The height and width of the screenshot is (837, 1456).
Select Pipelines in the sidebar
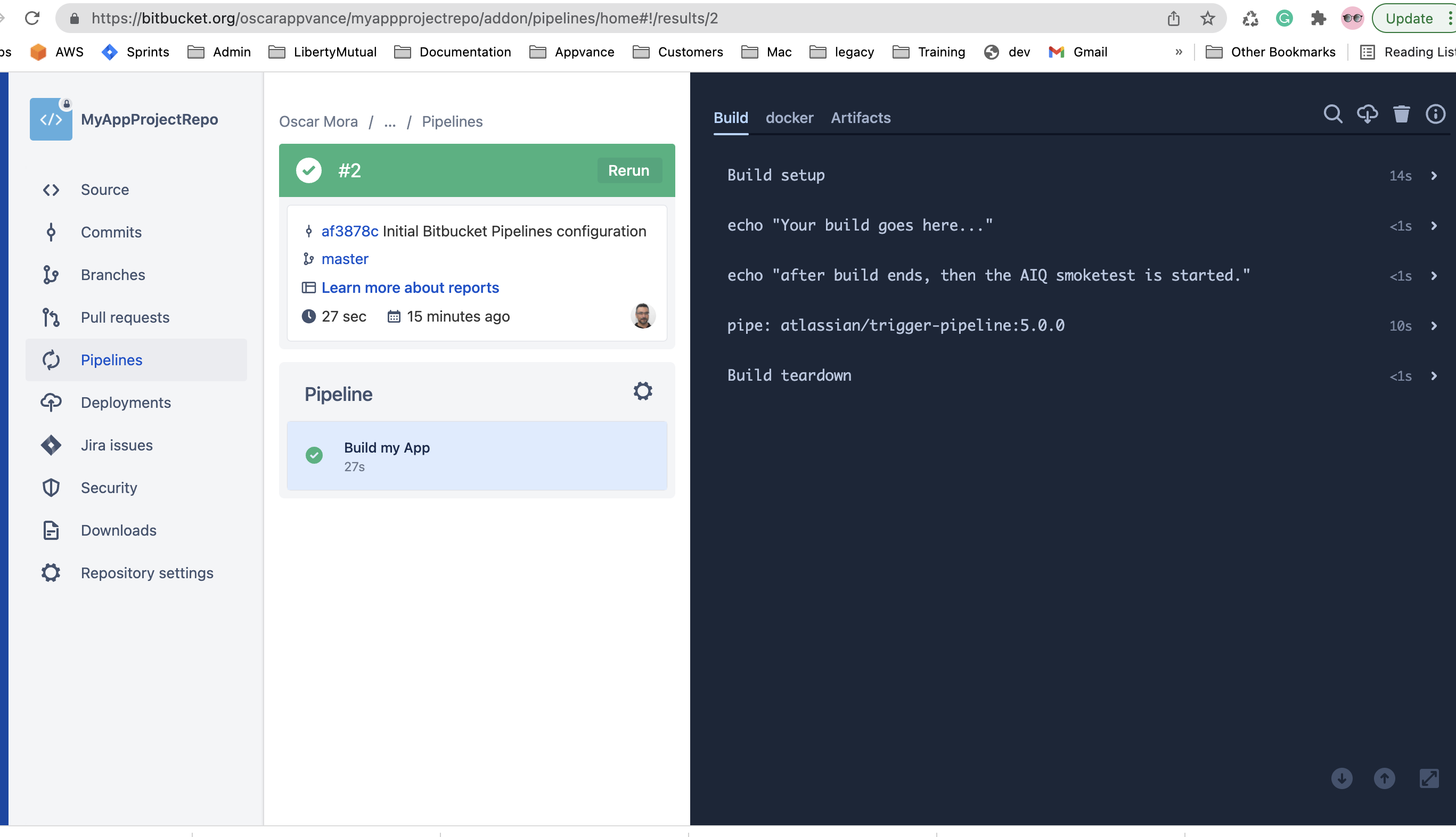pos(136,360)
